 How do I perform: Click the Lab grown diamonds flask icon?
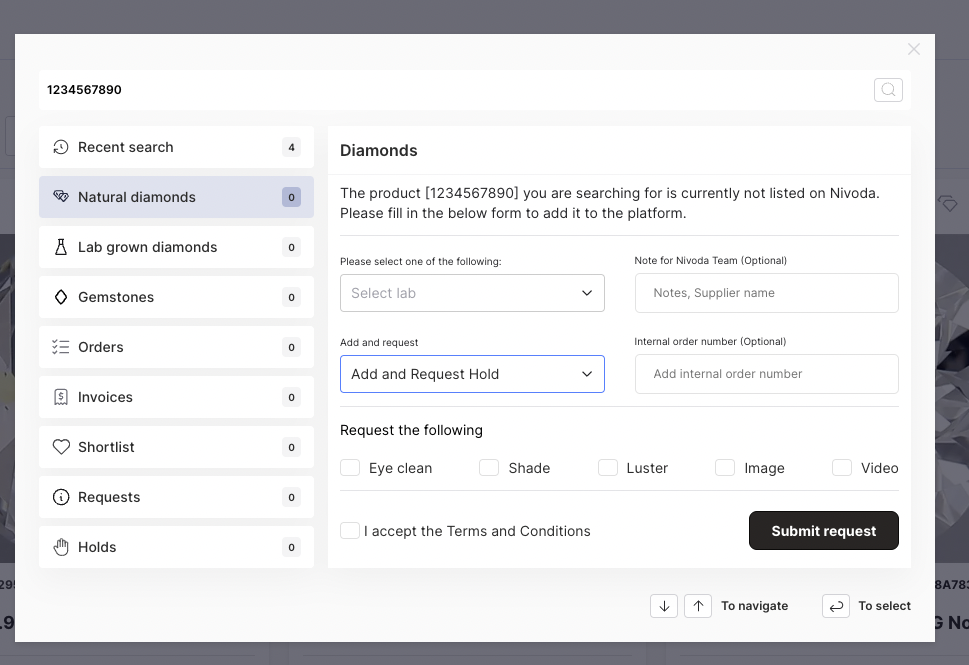[61, 247]
